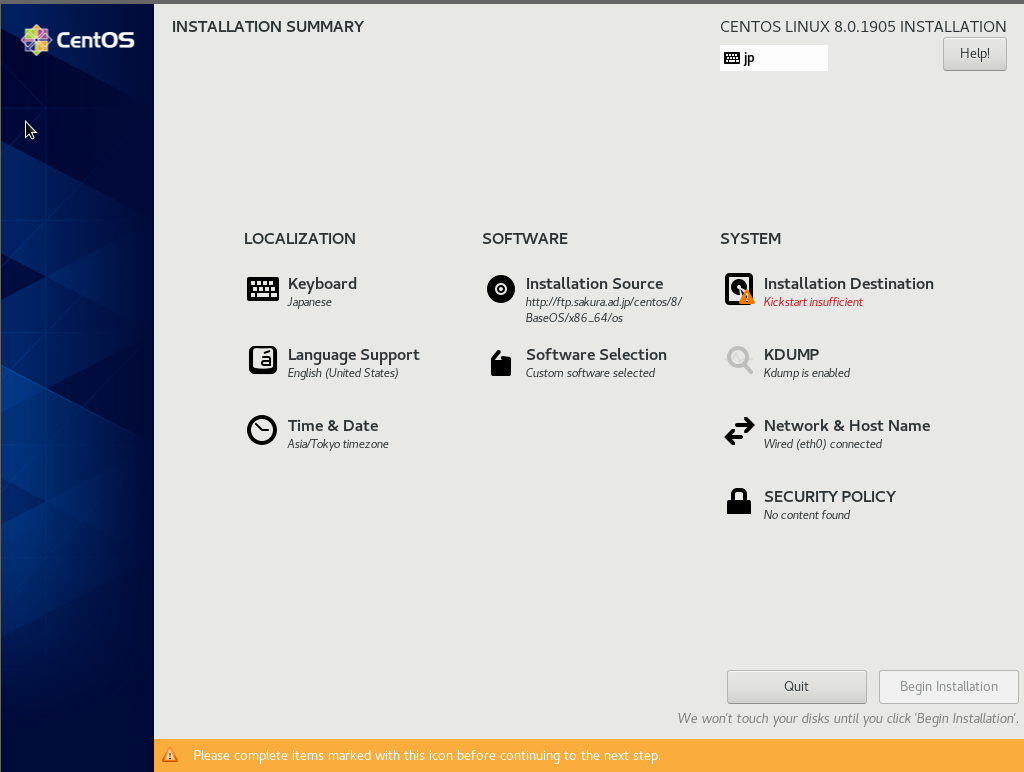The image size is (1024, 772).
Task: Click the SOFTWARE section heading
Action: click(525, 238)
